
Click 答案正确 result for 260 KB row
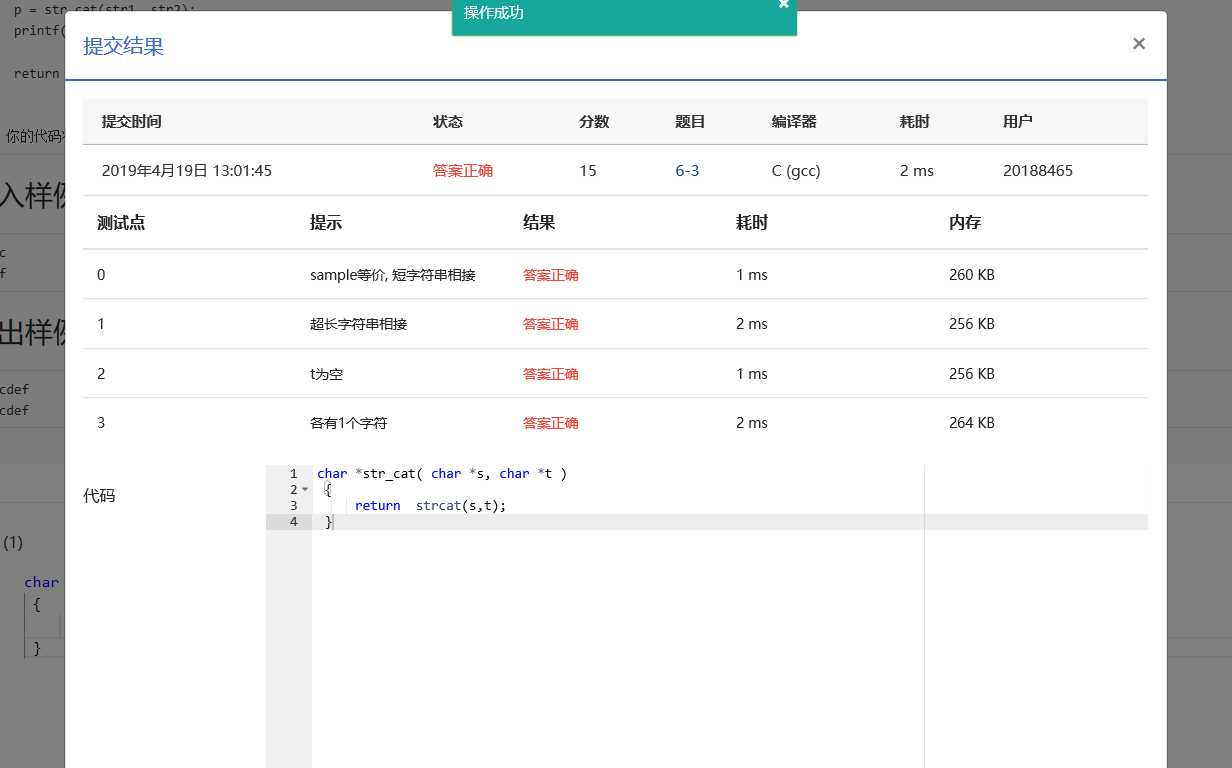click(x=551, y=275)
